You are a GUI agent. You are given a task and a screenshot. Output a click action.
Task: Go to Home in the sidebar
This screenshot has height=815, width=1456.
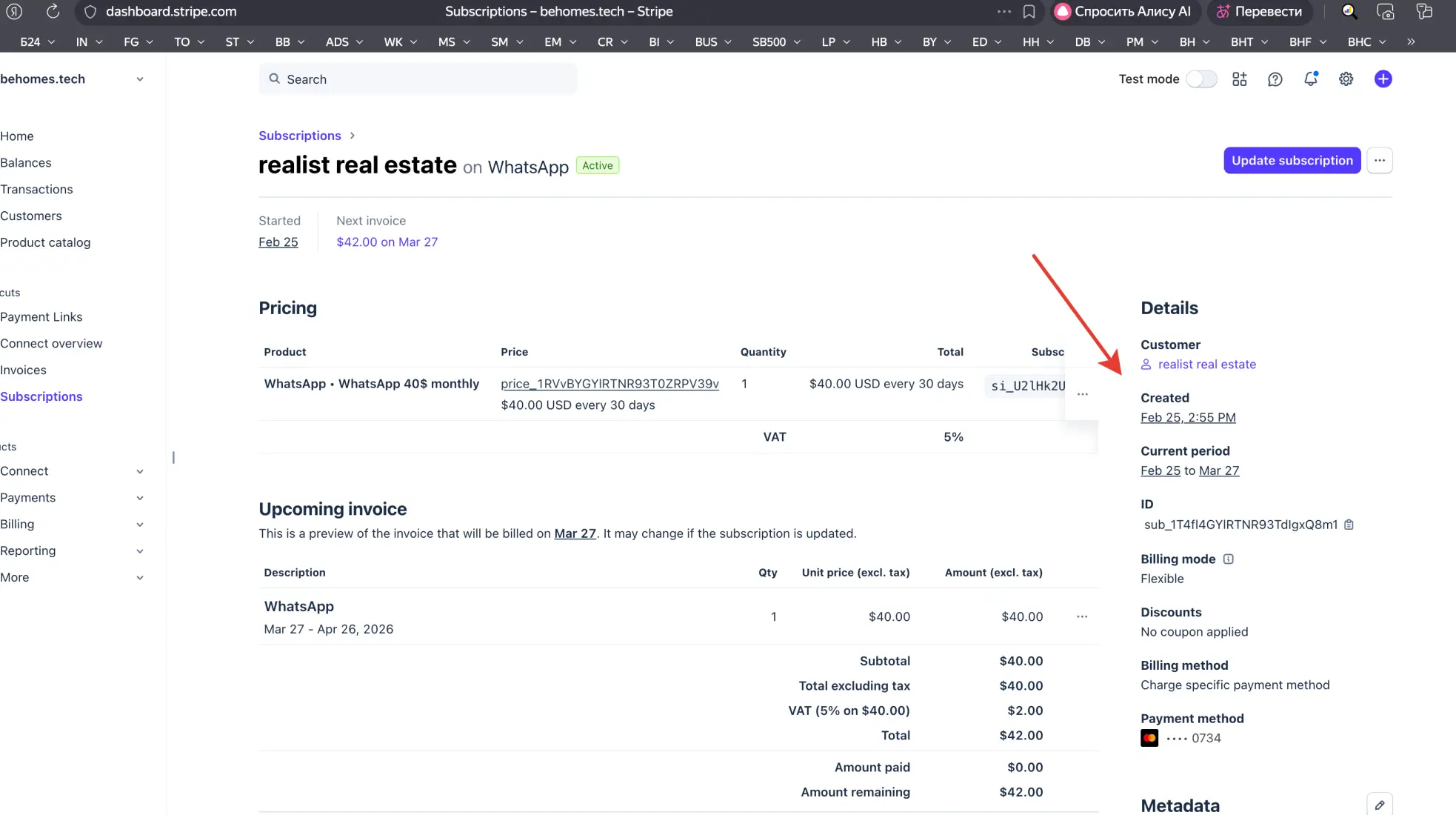pos(17,136)
